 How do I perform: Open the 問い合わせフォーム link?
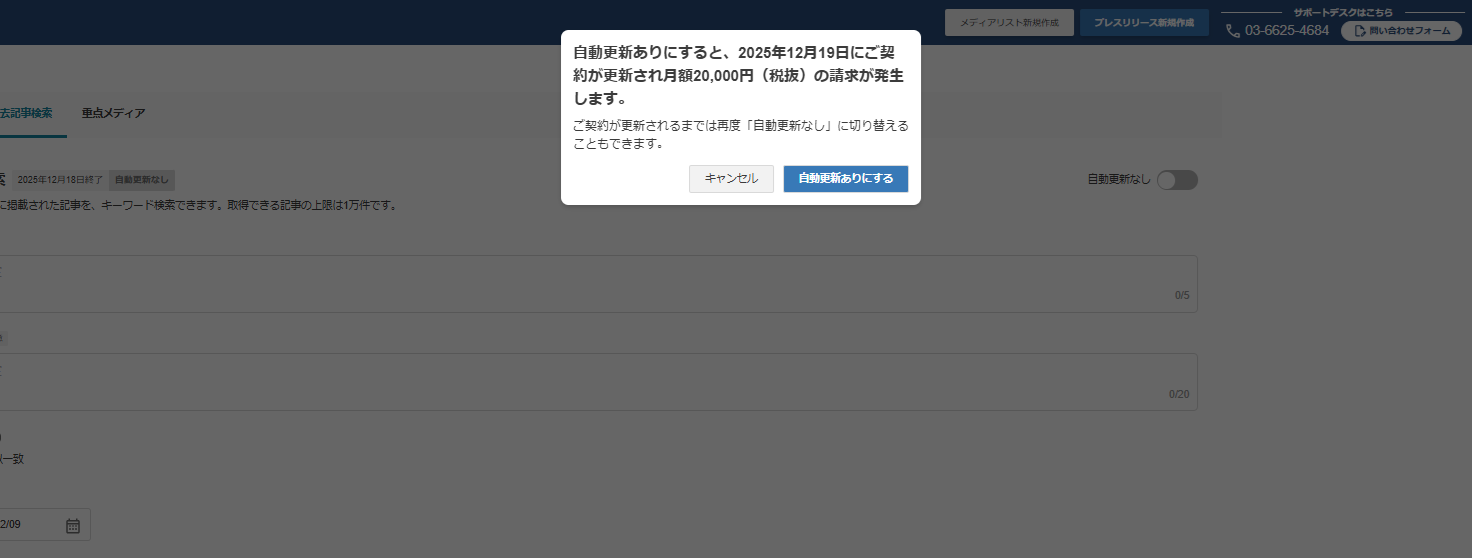coord(1401,31)
